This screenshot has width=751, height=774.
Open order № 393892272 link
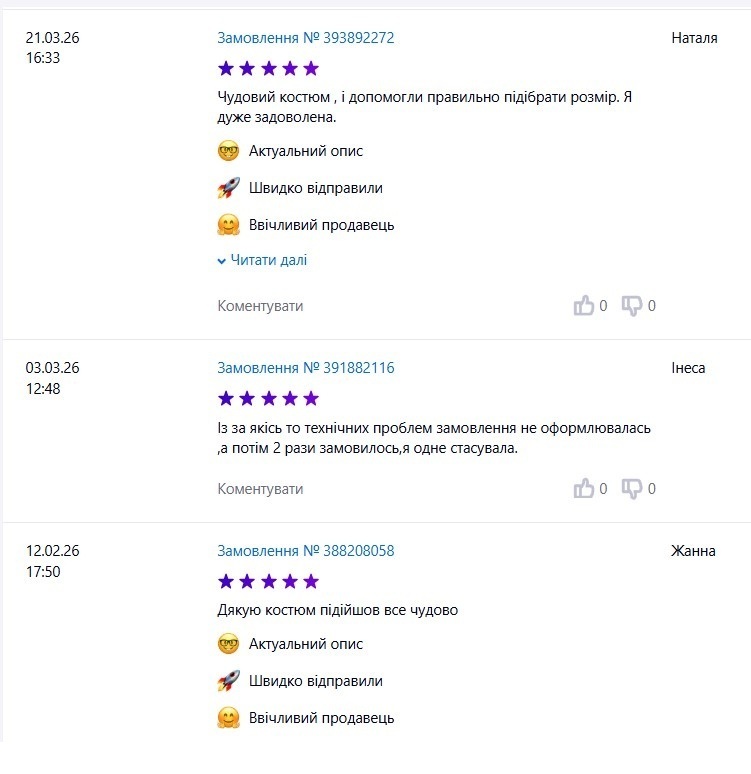click(306, 38)
